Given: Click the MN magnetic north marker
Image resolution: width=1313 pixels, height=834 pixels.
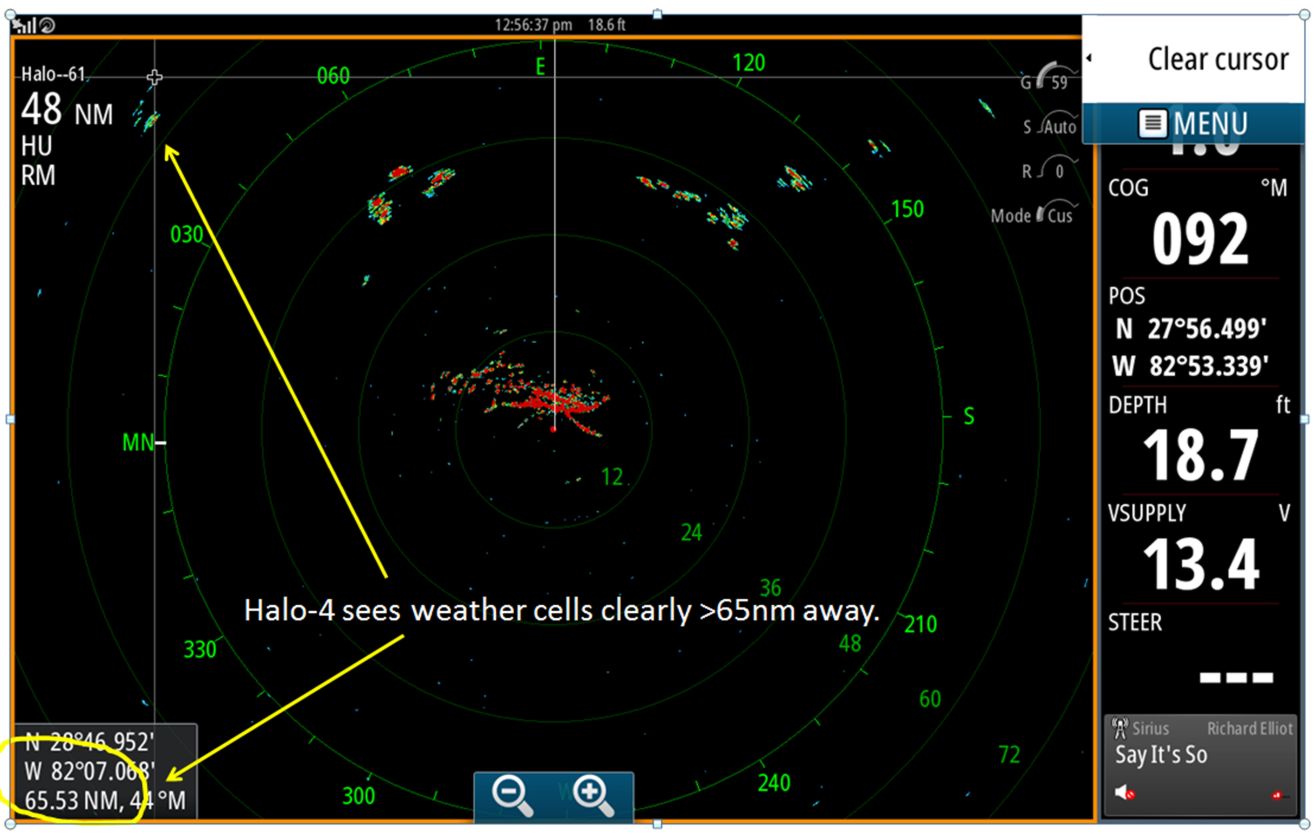Looking at the screenshot, I should tap(139, 443).
